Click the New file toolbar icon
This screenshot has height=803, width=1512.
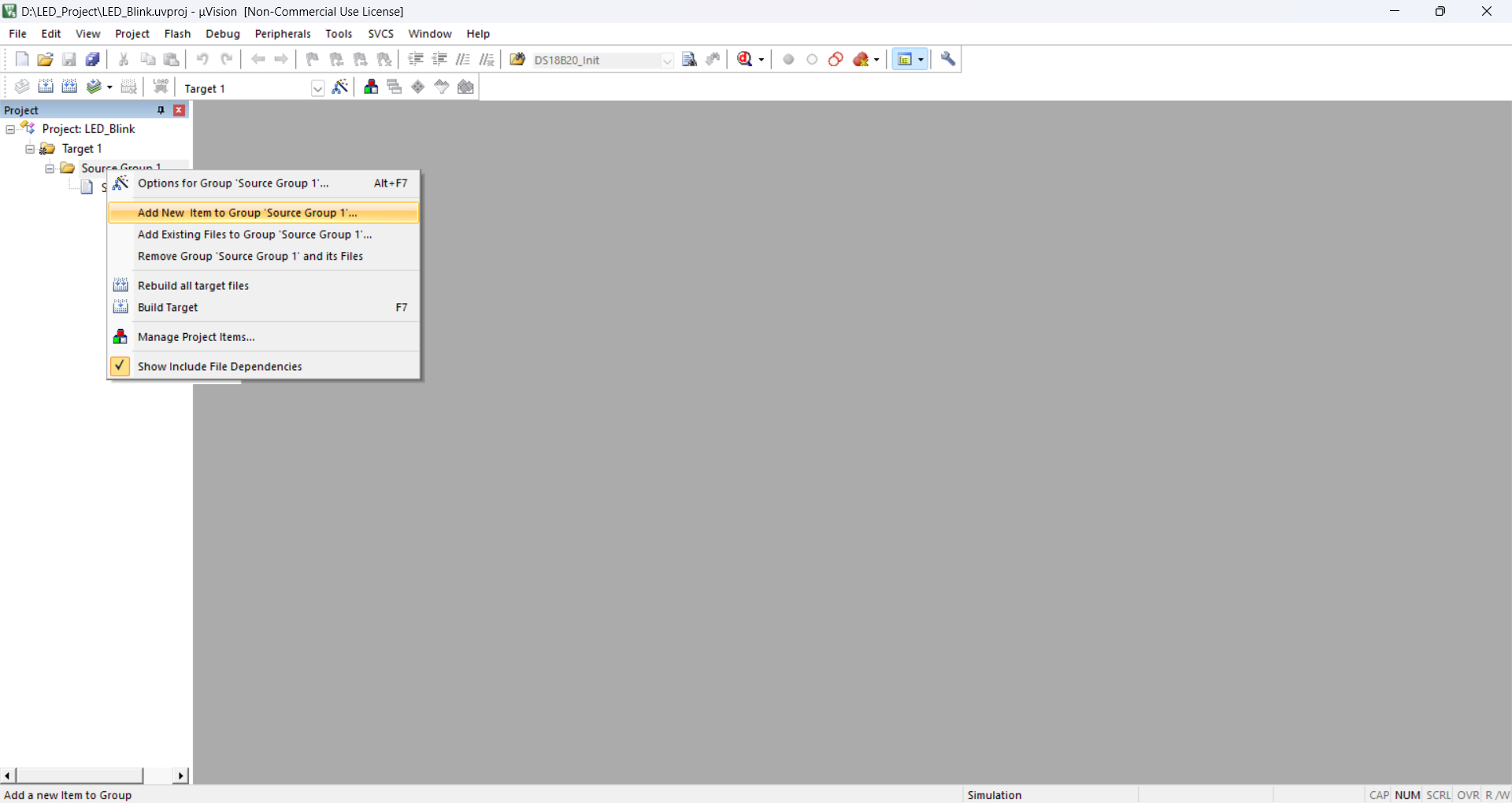pyautogui.click(x=22, y=60)
